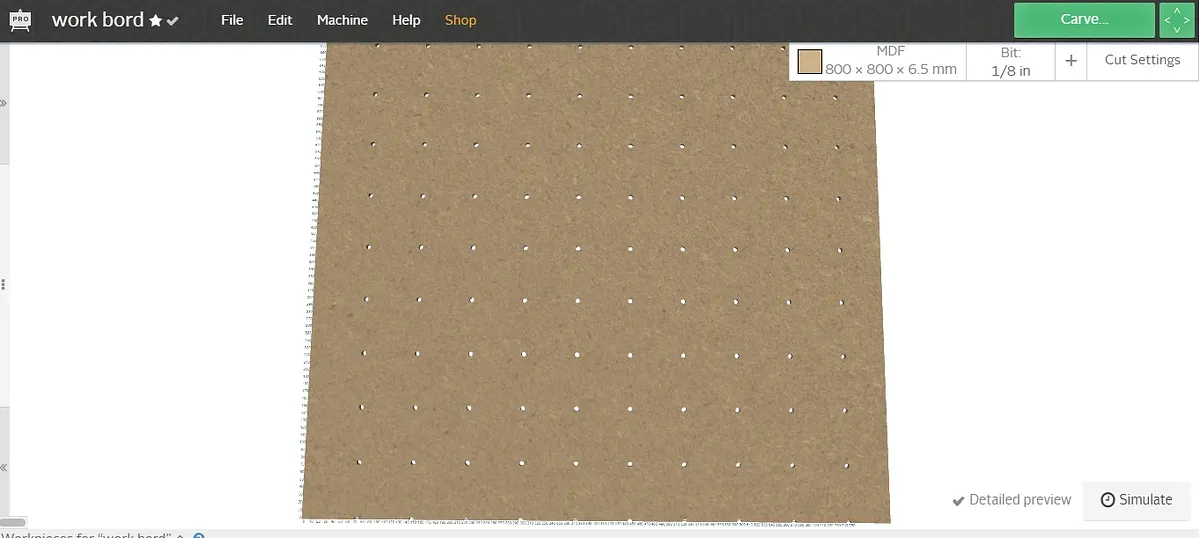This screenshot has width=1200, height=538.
Task: Expand the lower left panel chevron
Action: click(x=4, y=467)
